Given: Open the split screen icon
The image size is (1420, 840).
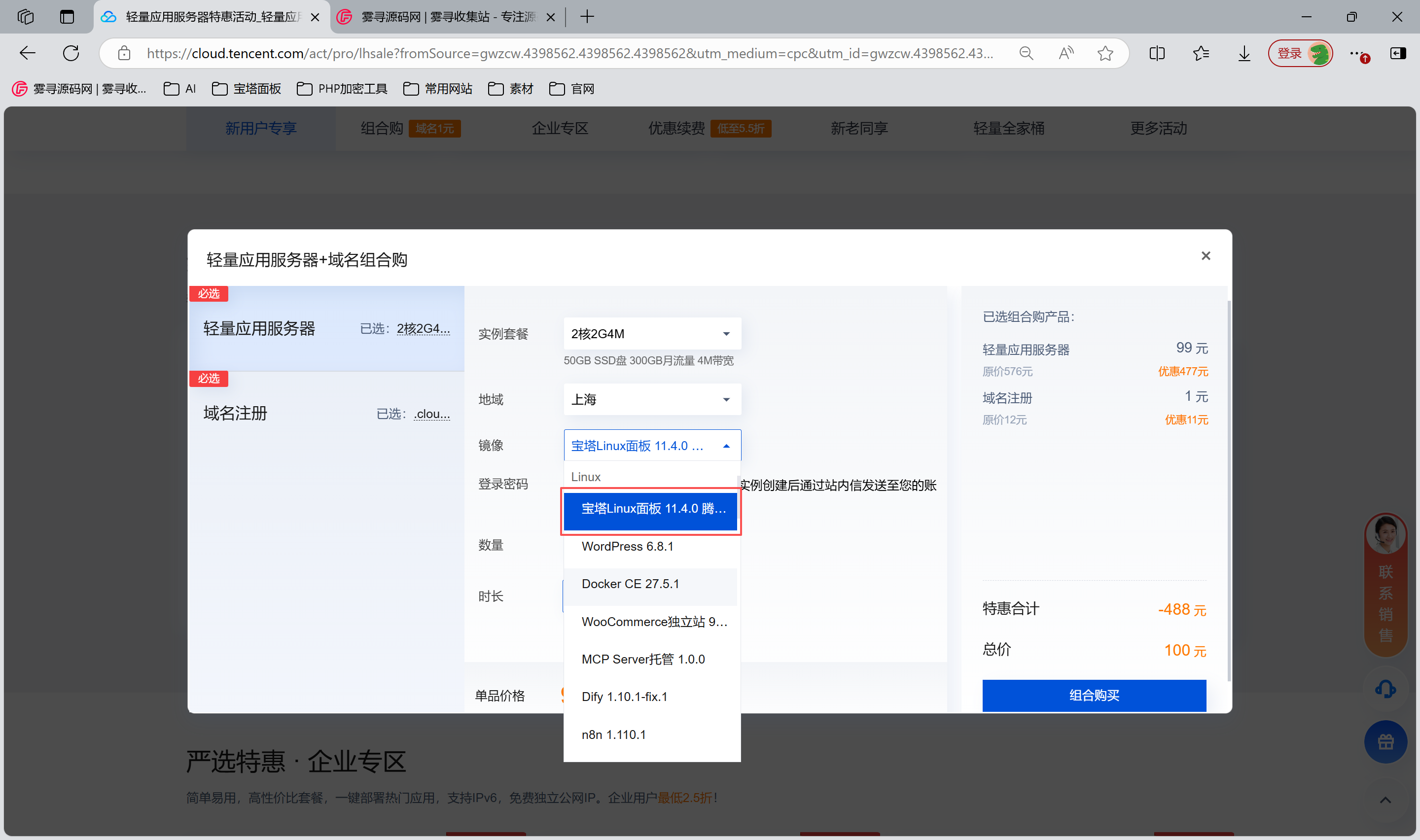Looking at the screenshot, I should click(1156, 53).
